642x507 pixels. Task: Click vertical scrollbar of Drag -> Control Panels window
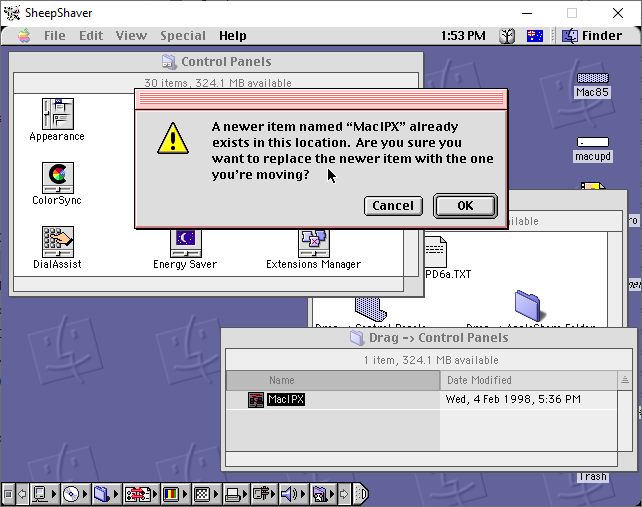pyautogui.click(x=625, y=421)
